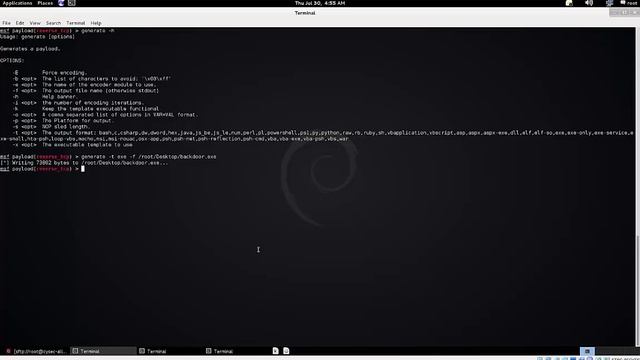This screenshot has width=640, height=360.
Task: Click the 'OPTIONS:' heading text
Action: (x=12, y=60)
